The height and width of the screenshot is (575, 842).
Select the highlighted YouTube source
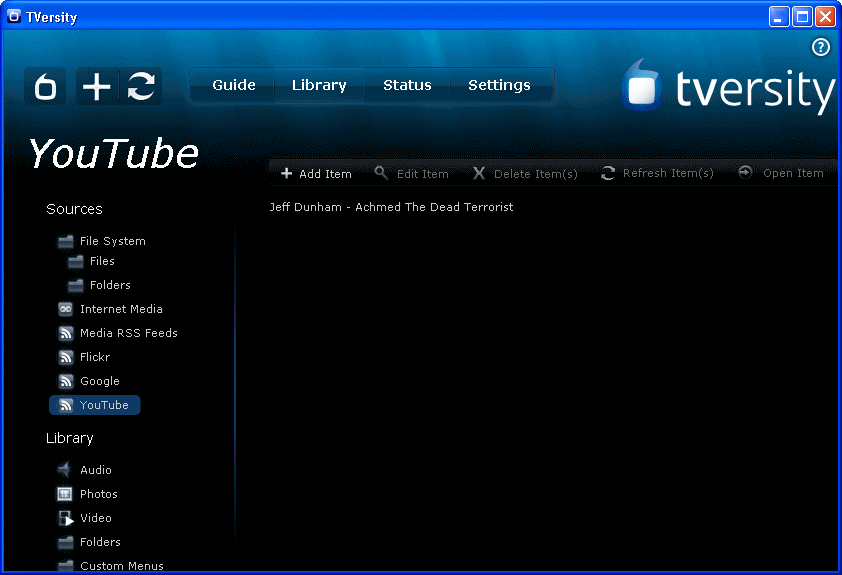95,405
